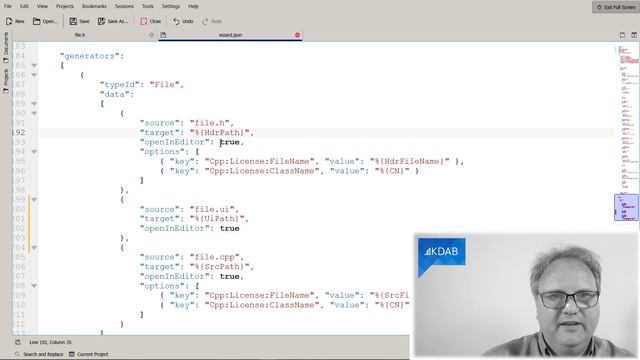Collapse the fold at line 185

coord(34,65)
